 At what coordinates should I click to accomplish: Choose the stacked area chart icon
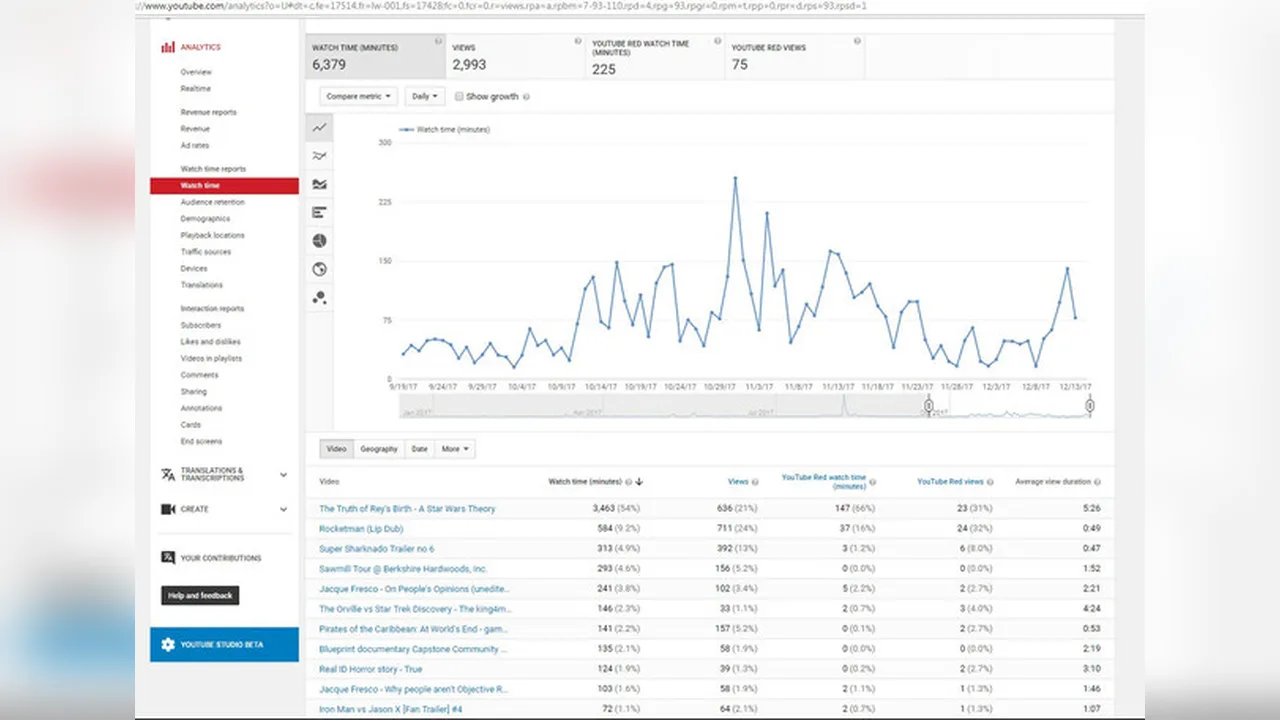[x=319, y=184]
